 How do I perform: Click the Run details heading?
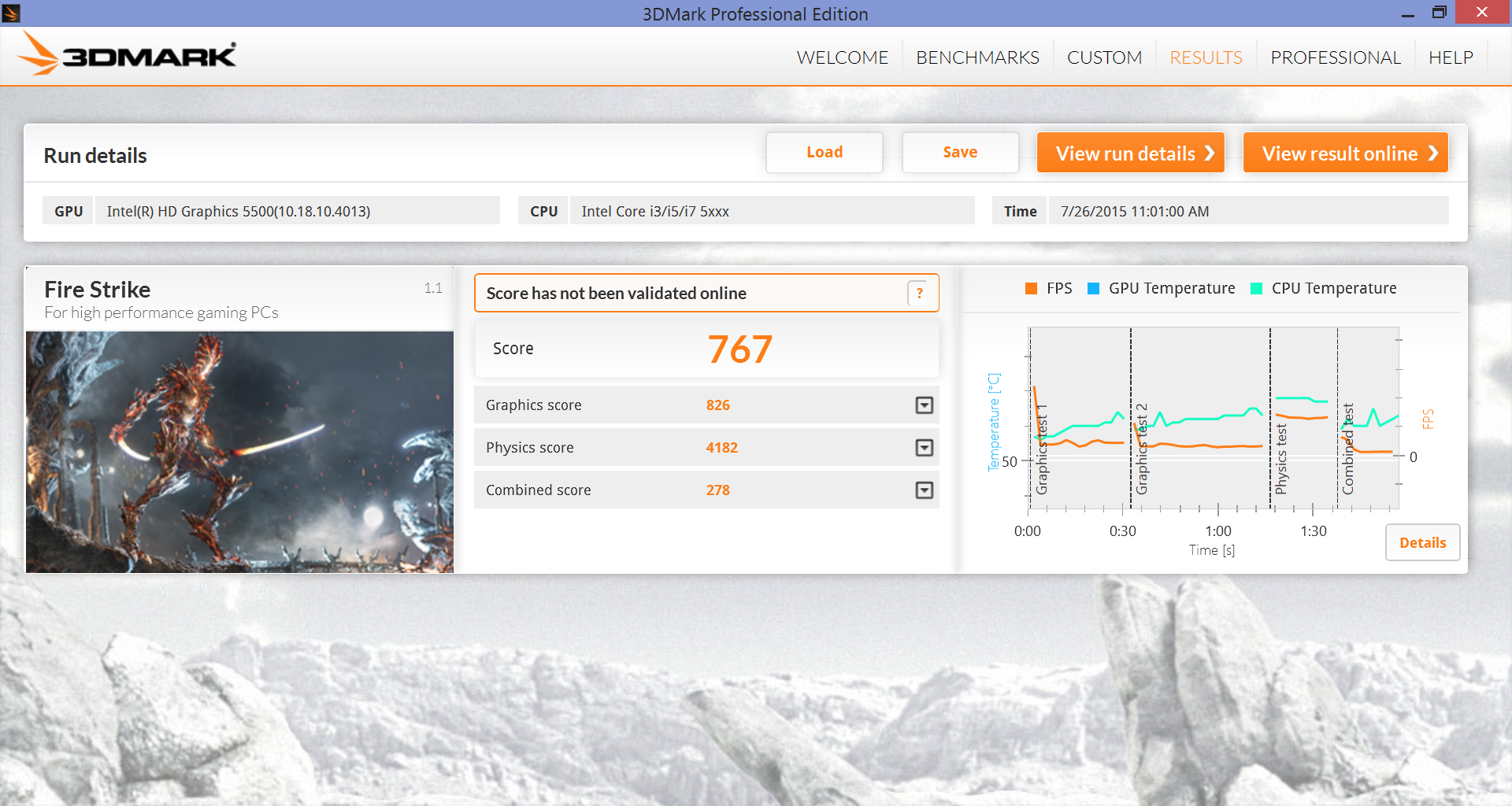[x=95, y=156]
